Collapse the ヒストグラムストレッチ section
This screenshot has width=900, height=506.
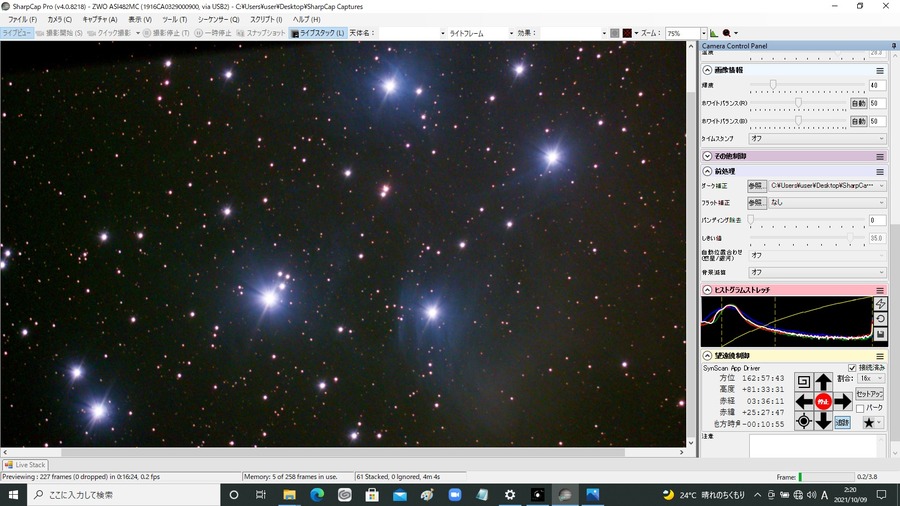(707, 290)
